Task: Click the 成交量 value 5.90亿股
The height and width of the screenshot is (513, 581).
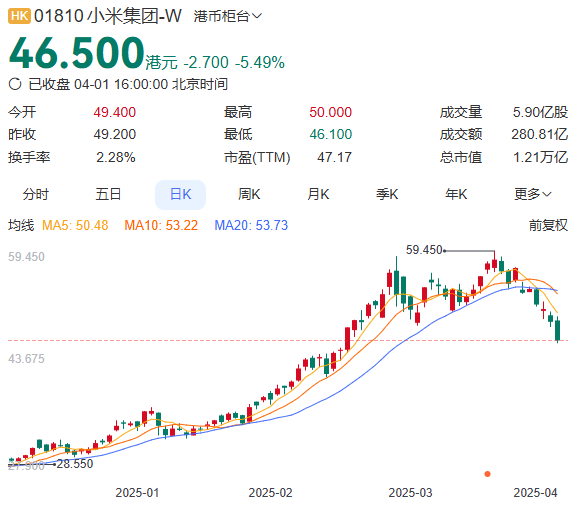Action: tap(540, 112)
